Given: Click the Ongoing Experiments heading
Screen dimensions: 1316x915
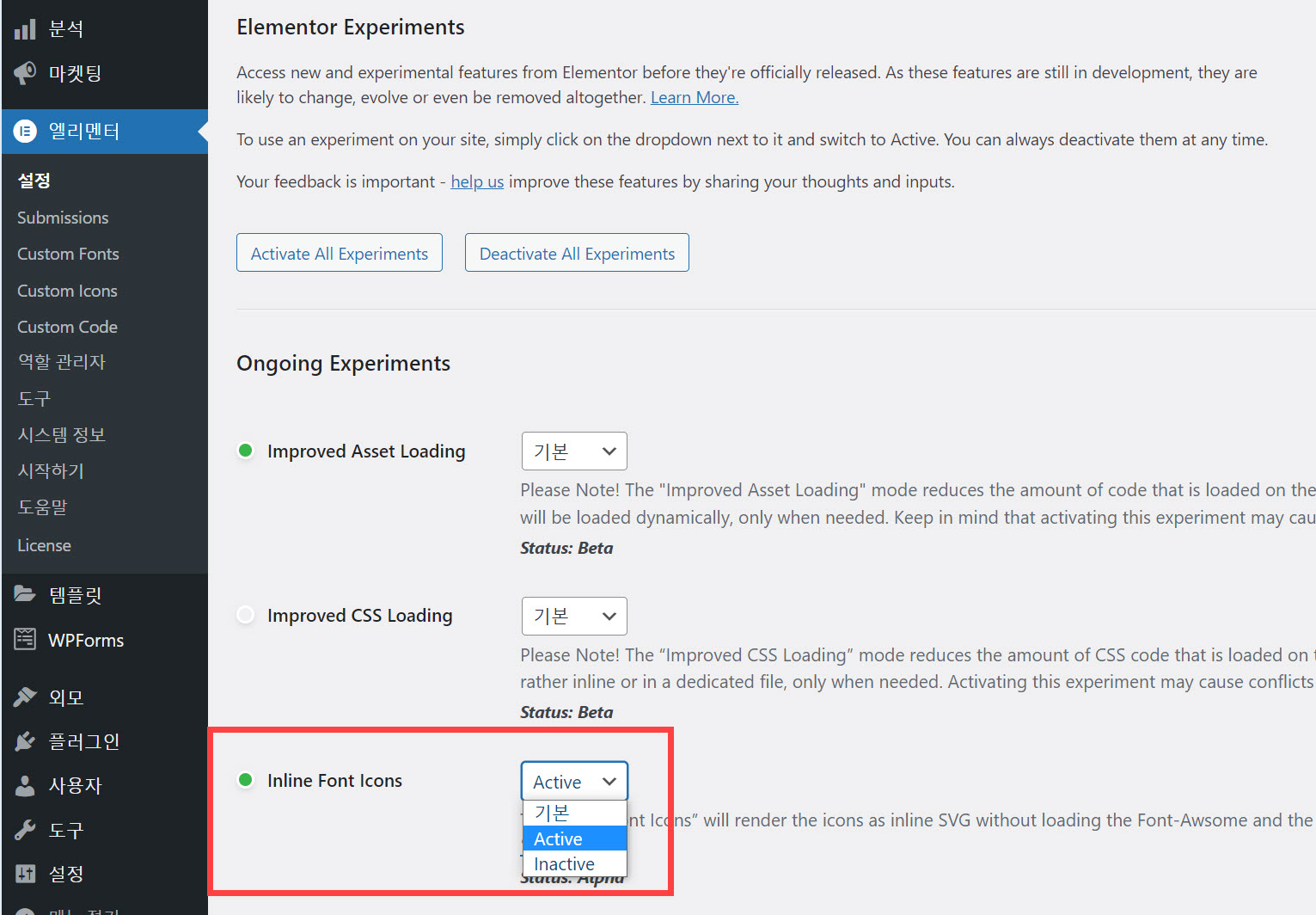Looking at the screenshot, I should [343, 364].
